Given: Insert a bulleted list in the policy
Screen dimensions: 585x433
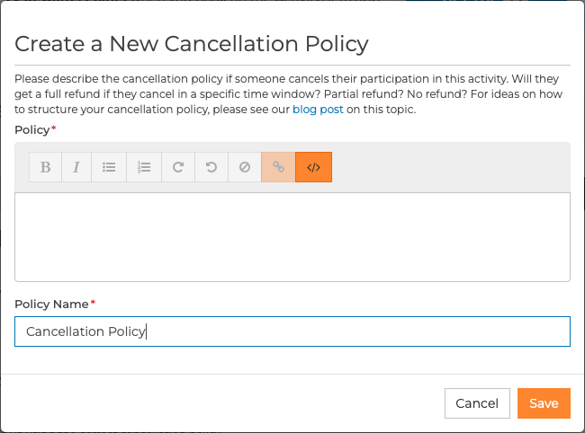Looking at the screenshot, I should point(109,167).
